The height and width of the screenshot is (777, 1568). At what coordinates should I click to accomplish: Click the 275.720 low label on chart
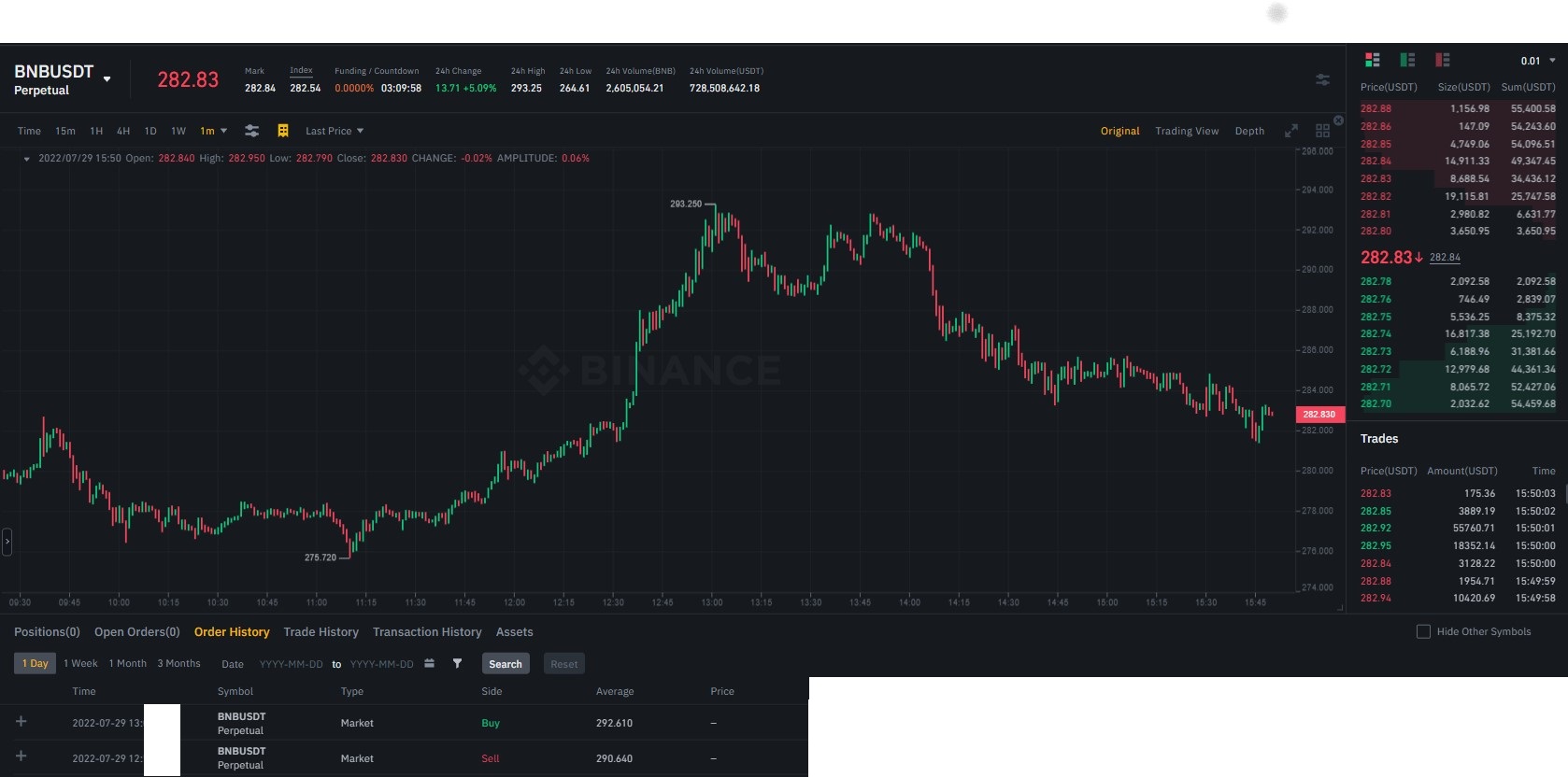321,558
